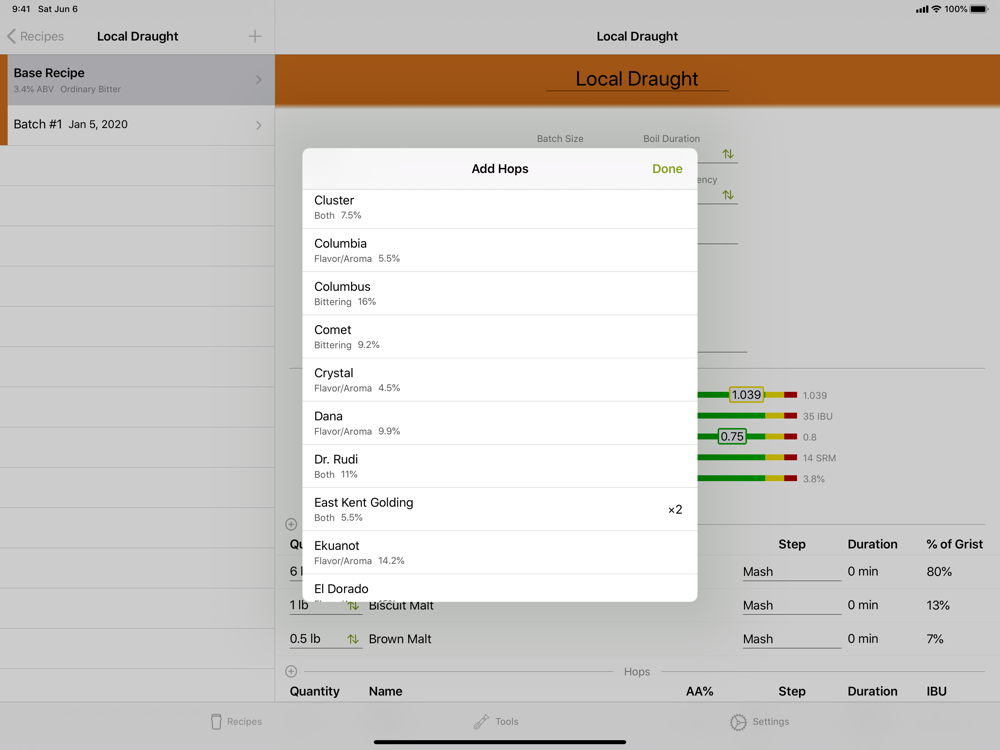Swap units for 1 lb Biscuit Malt
This screenshot has width=1000, height=750.
(x=353, y=605)
